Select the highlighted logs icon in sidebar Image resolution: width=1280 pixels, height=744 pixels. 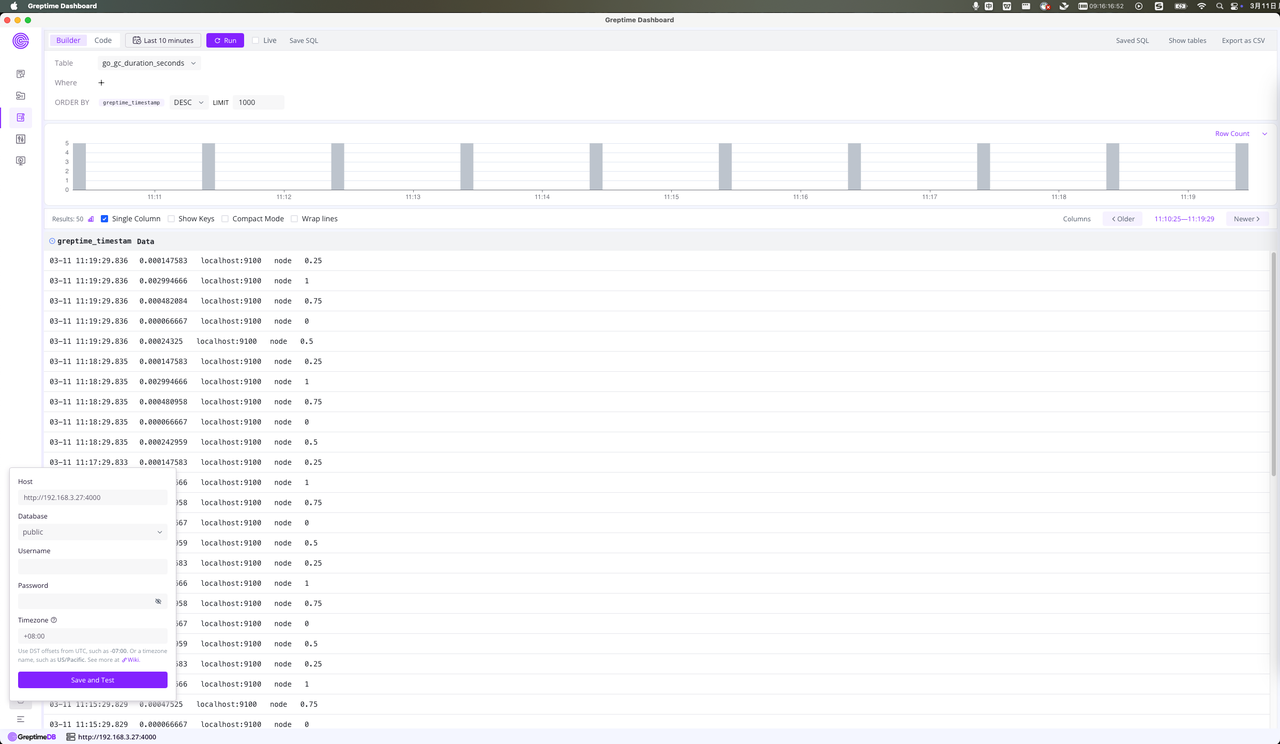(20, 117)
